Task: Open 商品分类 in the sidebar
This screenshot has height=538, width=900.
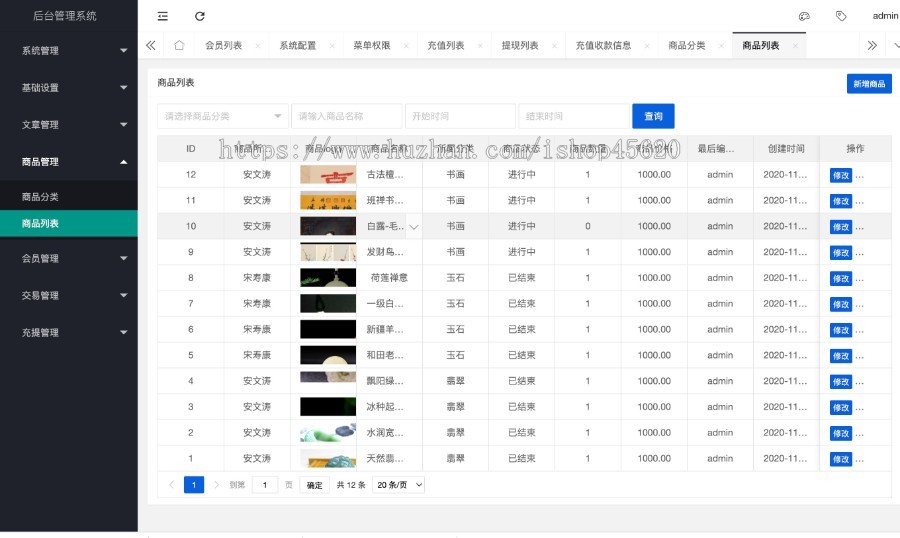Action: coord(69,196)
